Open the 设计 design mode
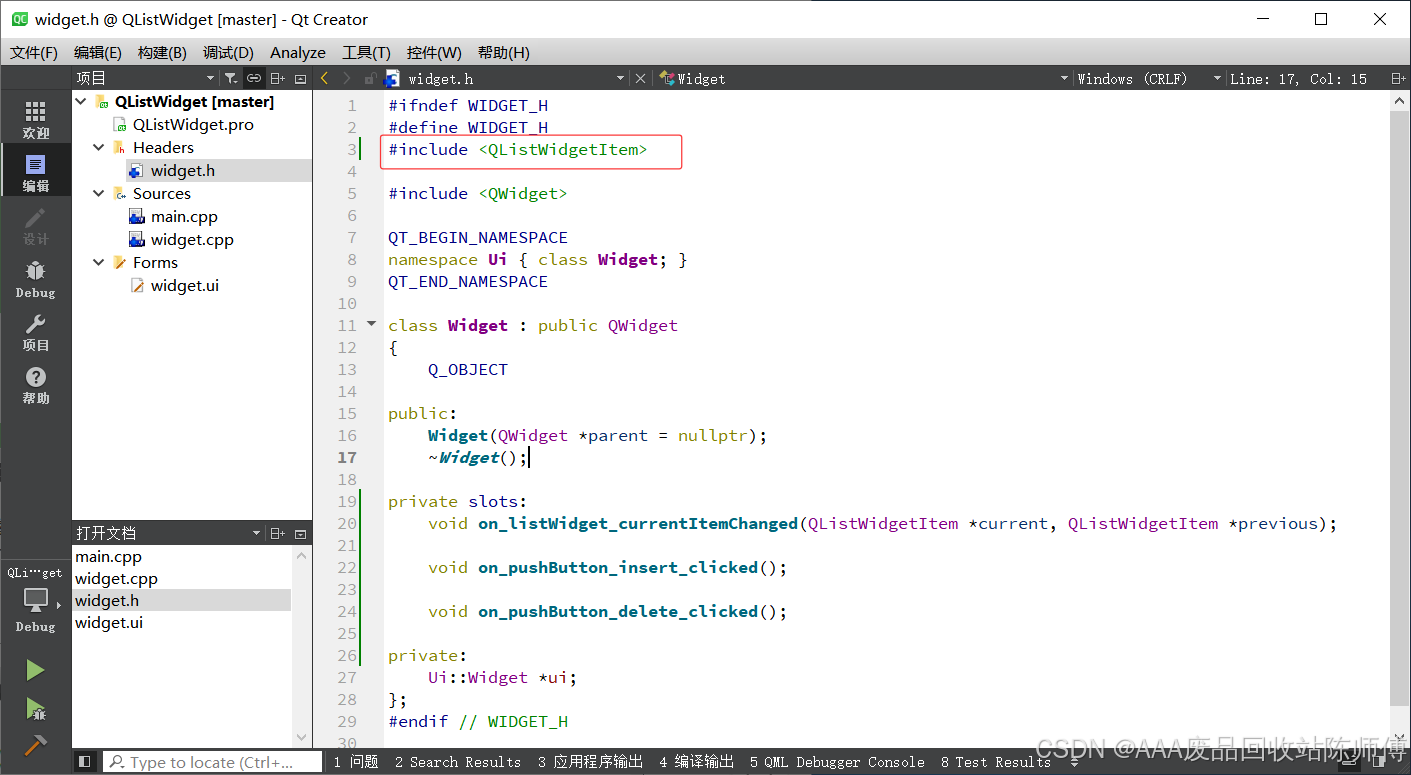The height and width of the screenshot is (775, 1411). pos(35,226)
